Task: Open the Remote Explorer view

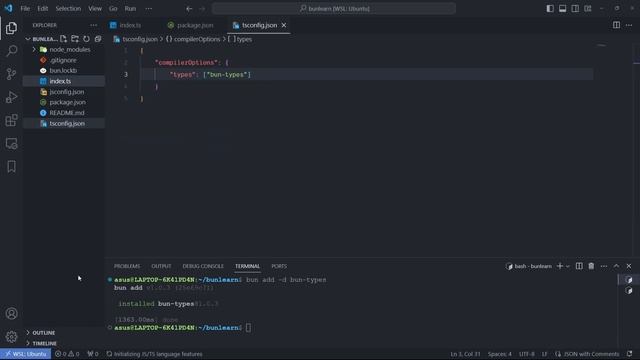Action: click(11, 143)
